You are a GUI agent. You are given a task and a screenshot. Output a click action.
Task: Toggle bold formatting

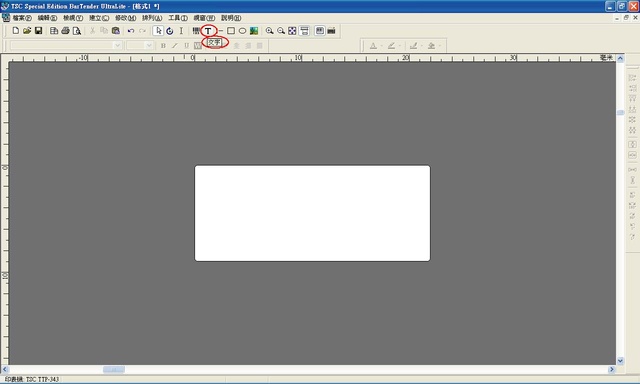[163, 45]
